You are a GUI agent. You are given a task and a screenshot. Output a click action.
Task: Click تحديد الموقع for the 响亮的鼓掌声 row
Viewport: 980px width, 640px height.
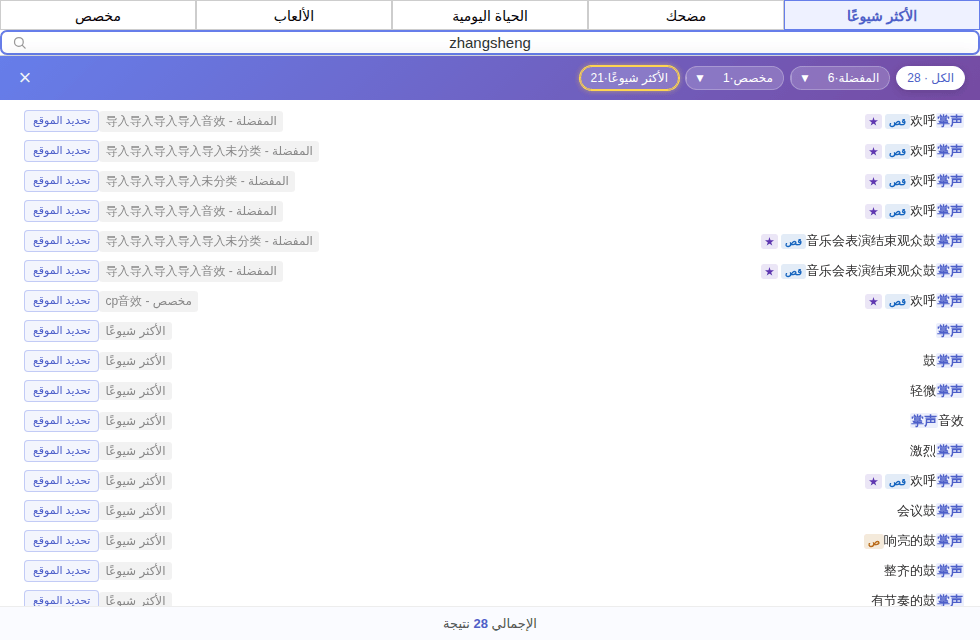point(61,541)
